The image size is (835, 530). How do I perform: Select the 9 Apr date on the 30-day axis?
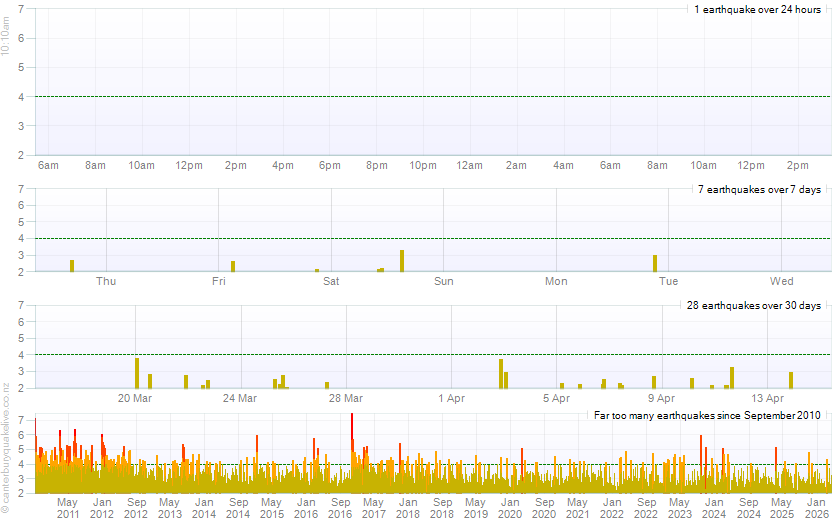pos(661,398)
